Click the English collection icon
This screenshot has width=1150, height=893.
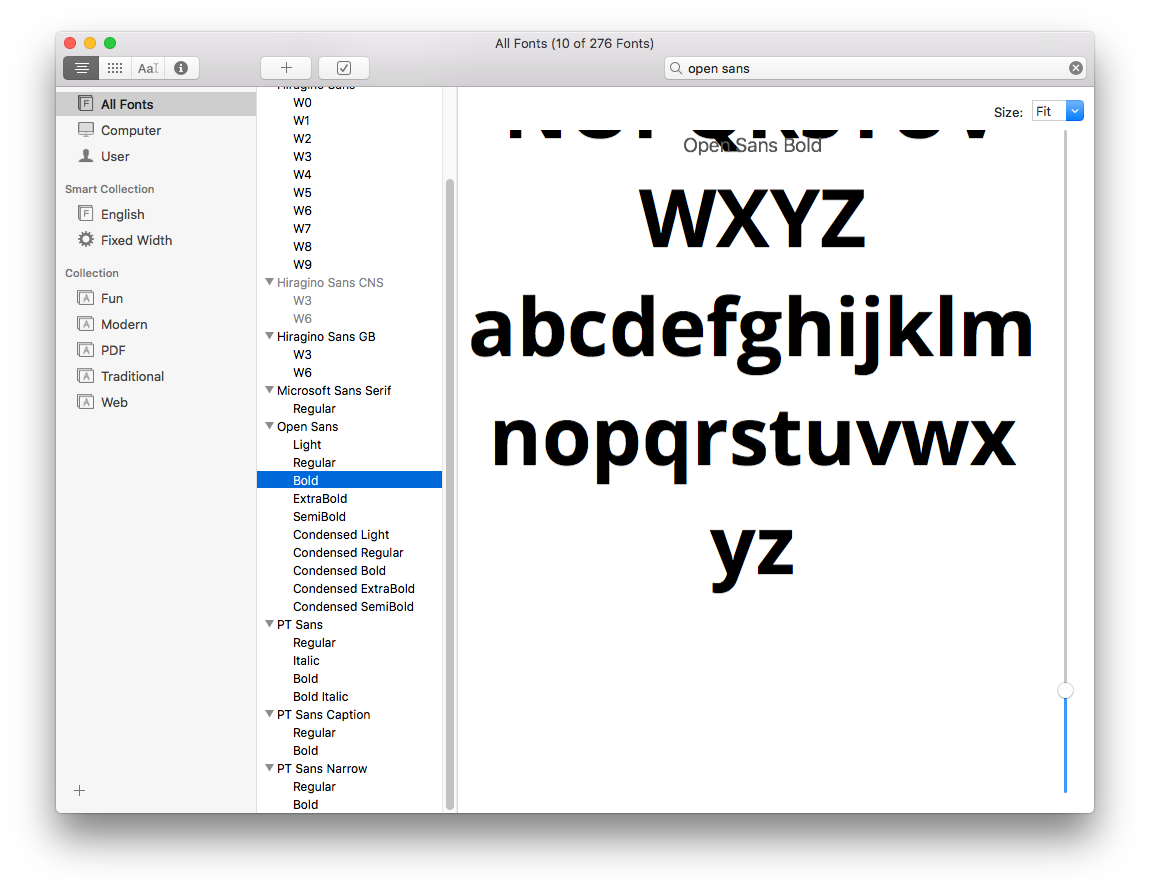click(x=86, y=213)
